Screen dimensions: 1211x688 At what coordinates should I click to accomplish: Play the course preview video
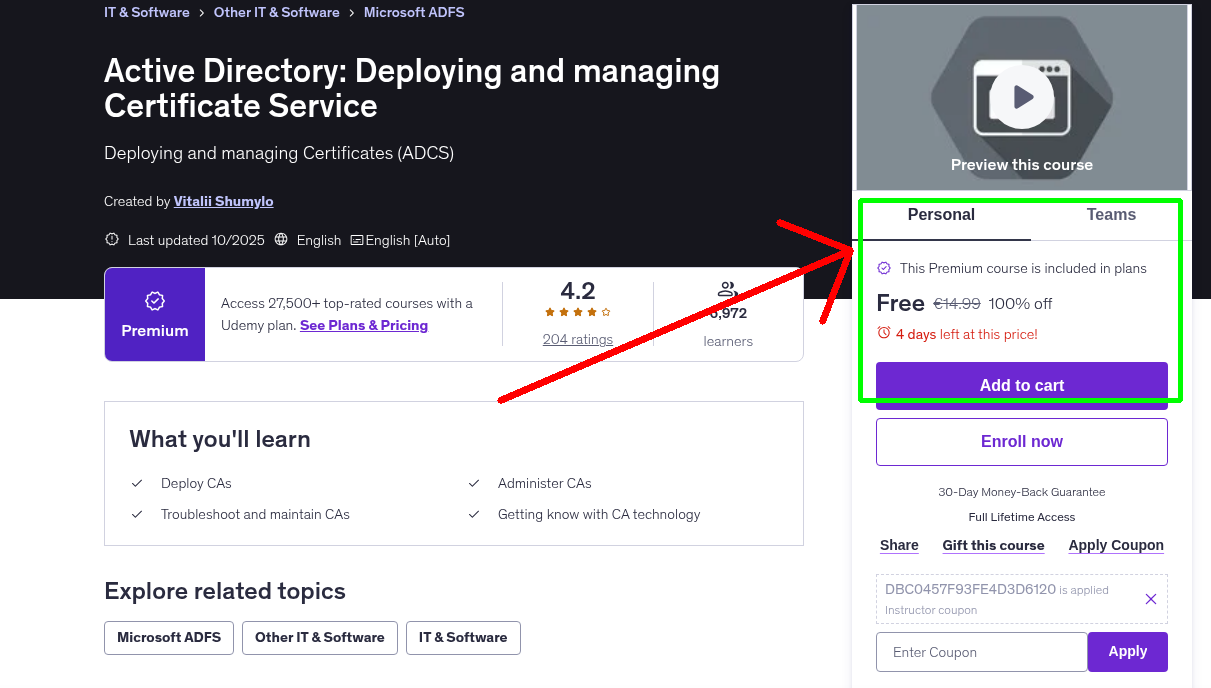[x=1021, y=96]
